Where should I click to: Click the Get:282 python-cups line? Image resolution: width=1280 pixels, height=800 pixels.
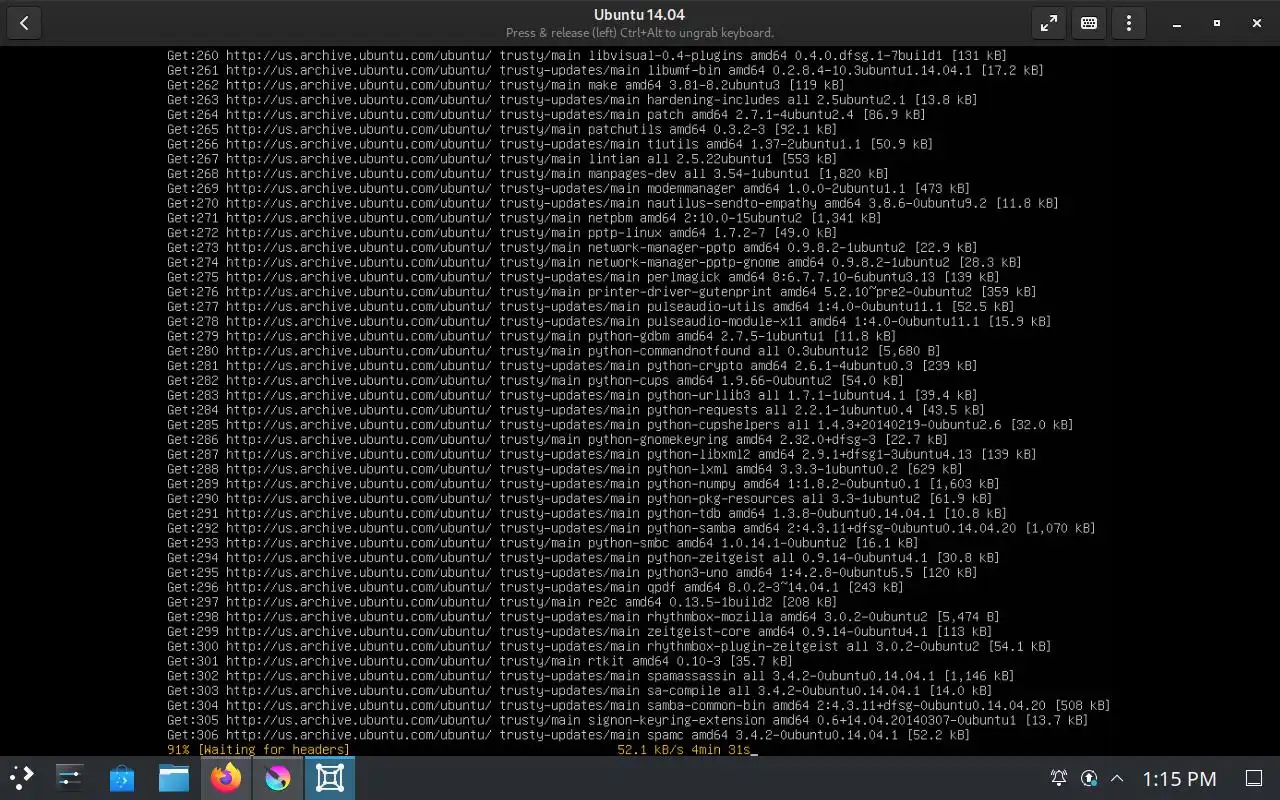point(535,380)
